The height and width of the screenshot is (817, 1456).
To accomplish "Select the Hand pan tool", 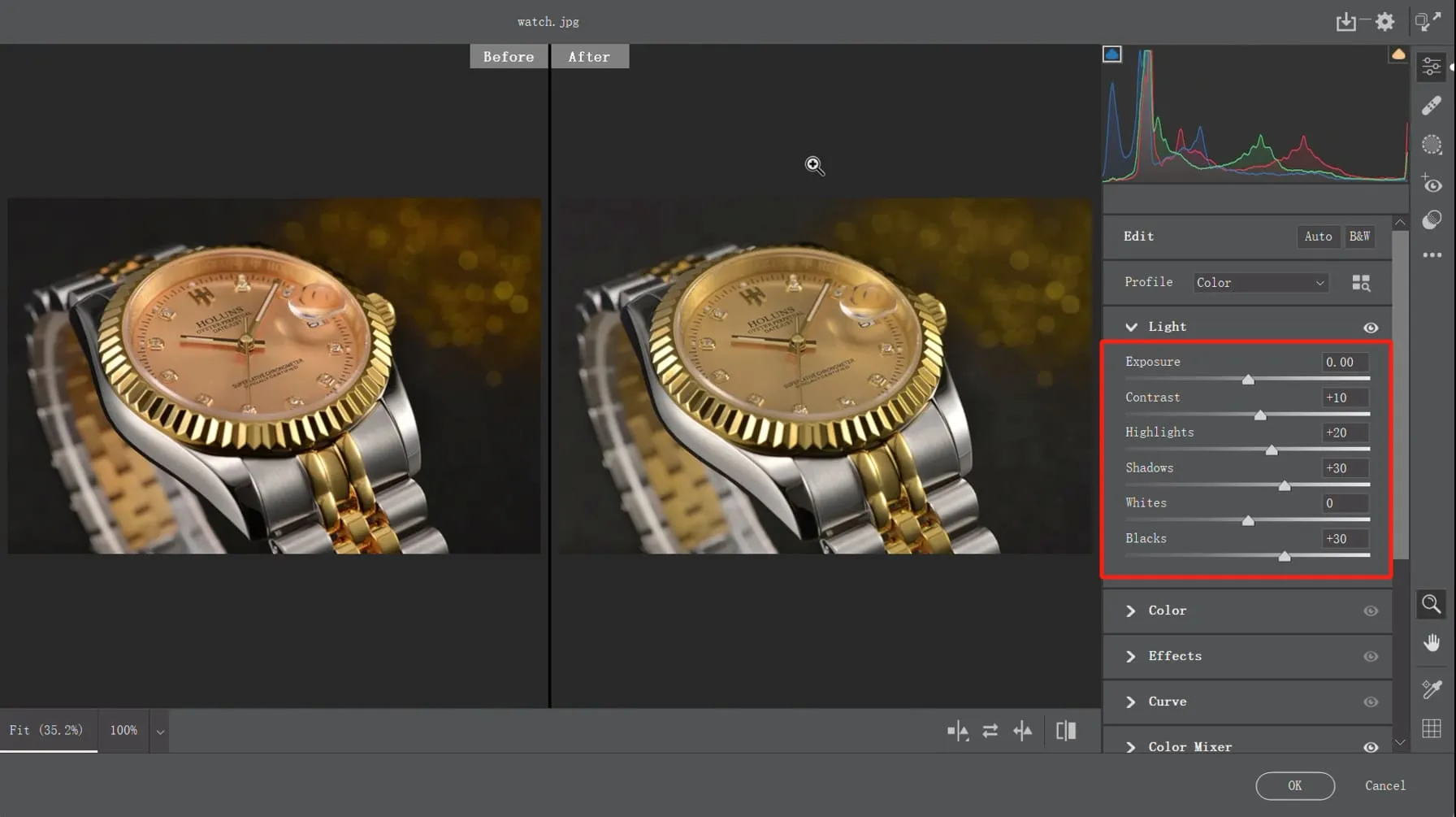I will (1432, 643).
